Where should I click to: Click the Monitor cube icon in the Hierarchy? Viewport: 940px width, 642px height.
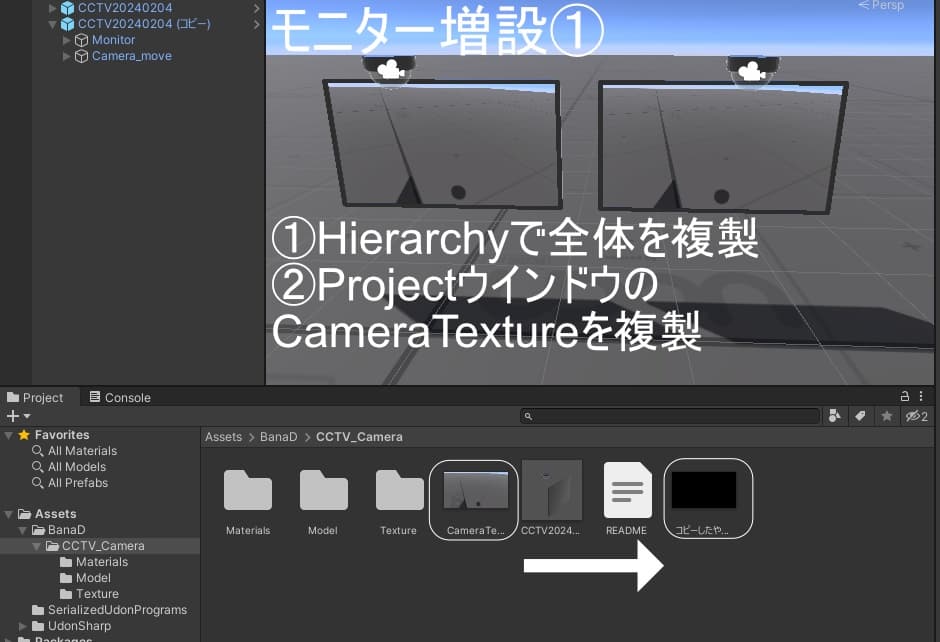(82, 40)
